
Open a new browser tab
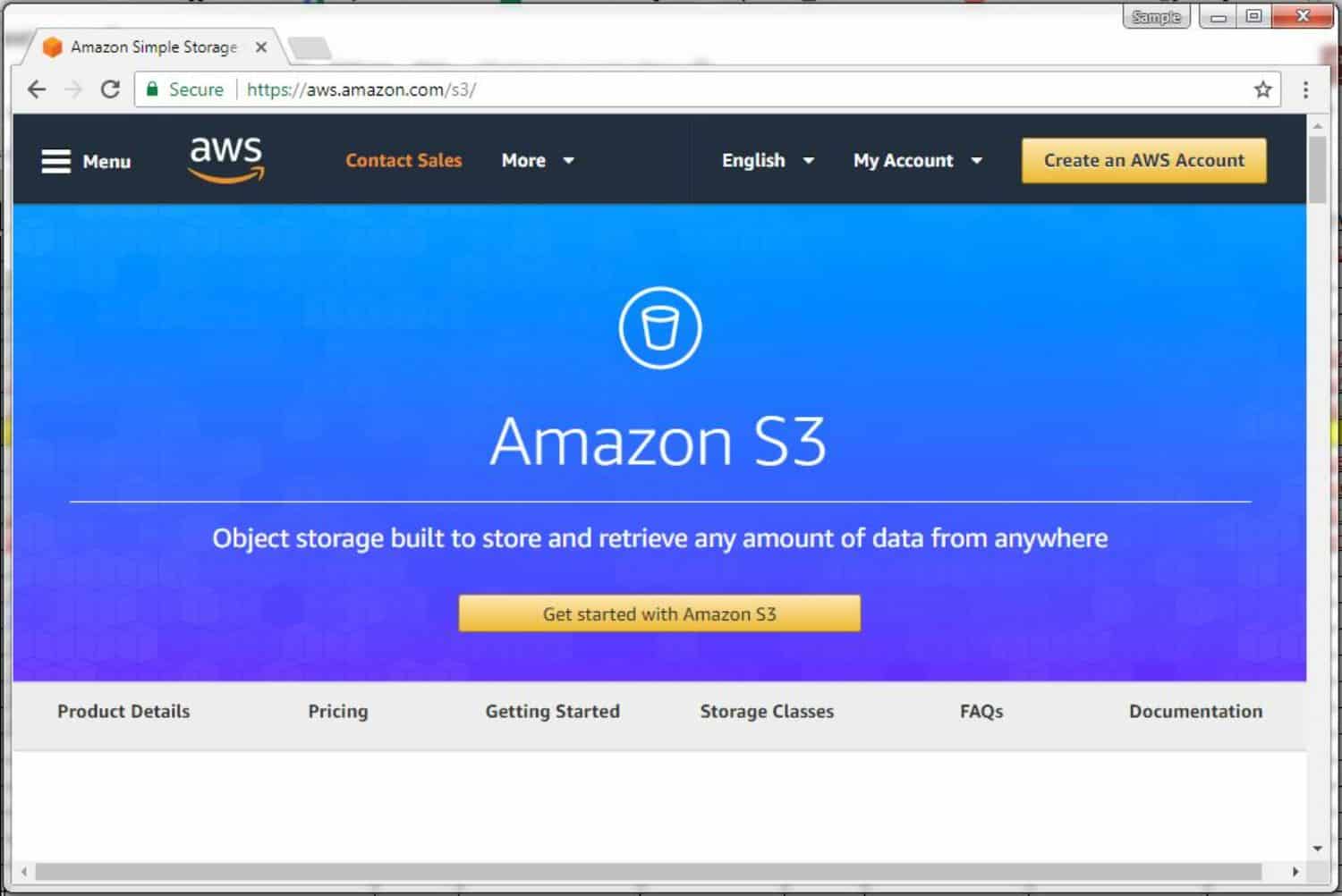310,48
